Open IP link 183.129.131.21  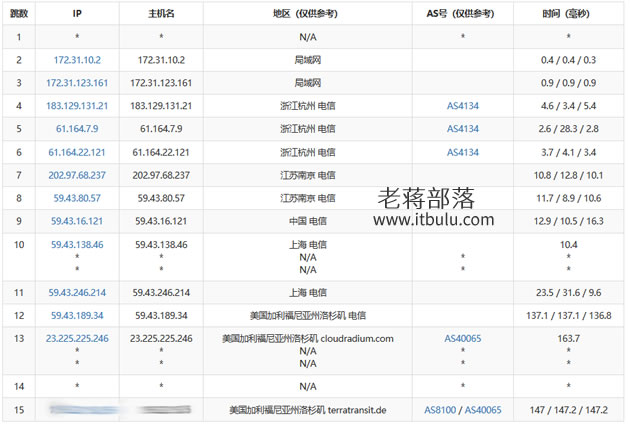click(77, 106)
